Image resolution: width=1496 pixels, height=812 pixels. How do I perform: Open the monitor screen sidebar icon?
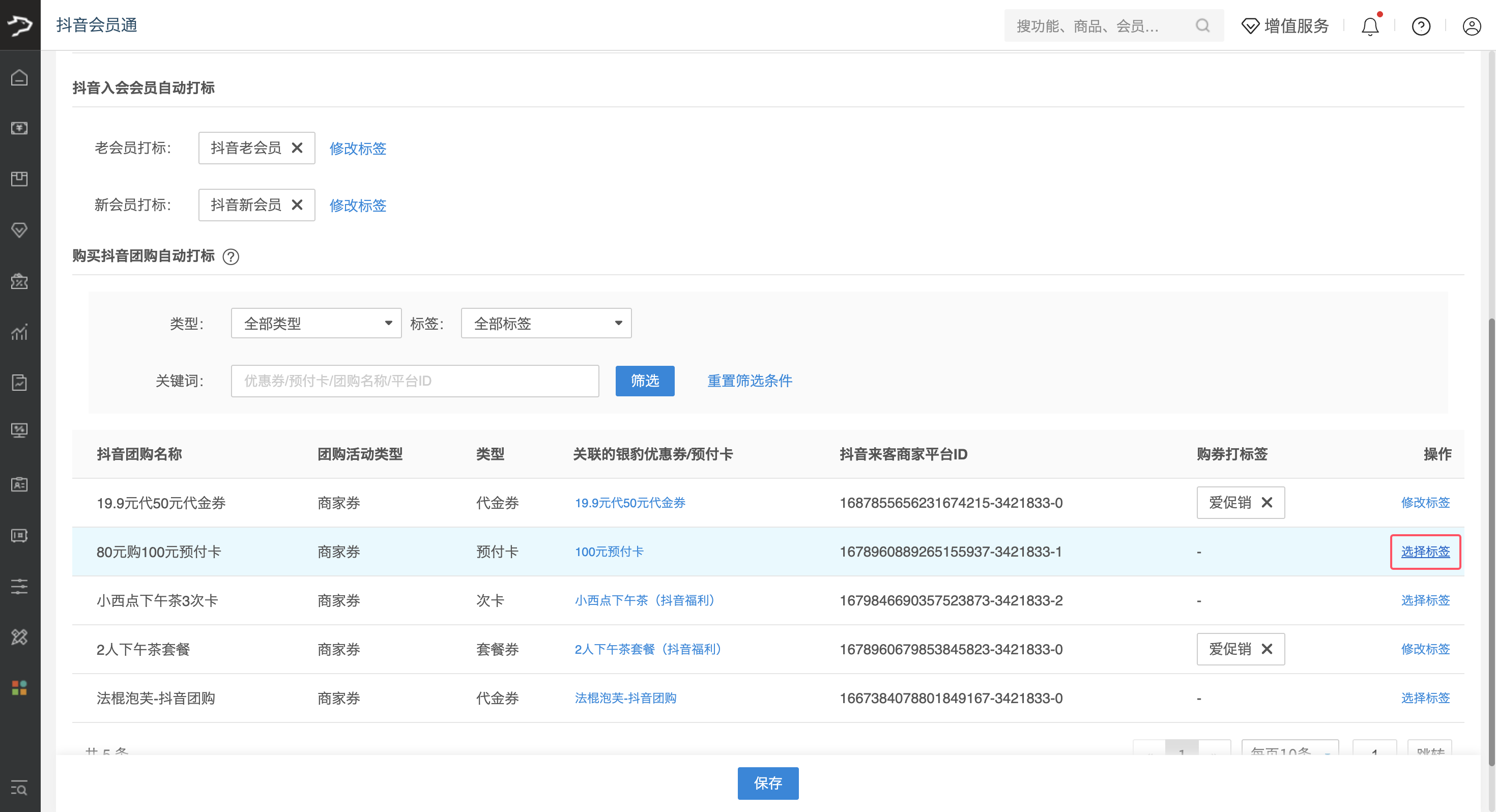tap(19, 430)
